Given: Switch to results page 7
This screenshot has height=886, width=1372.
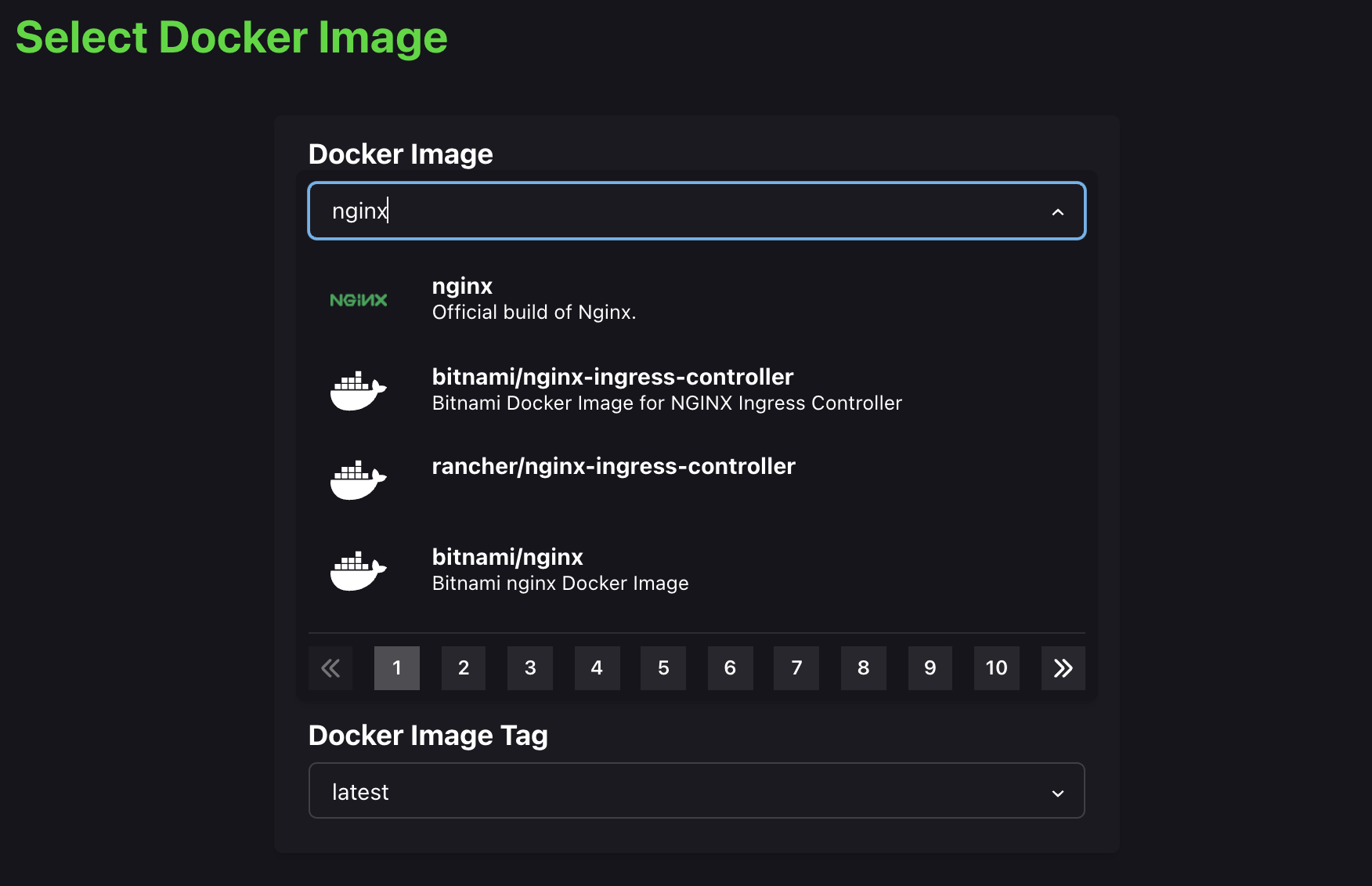Looking at the screenshot, I should tap(796, 668).
